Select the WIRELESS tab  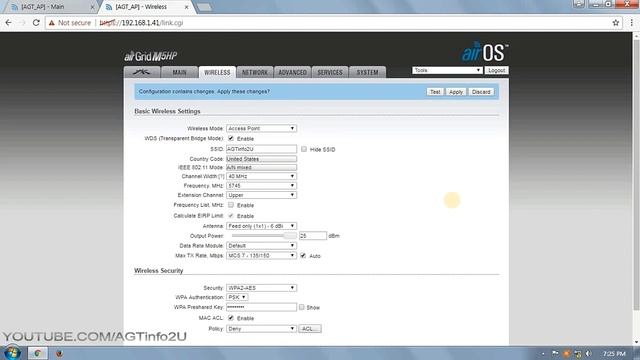pos(217,72)
